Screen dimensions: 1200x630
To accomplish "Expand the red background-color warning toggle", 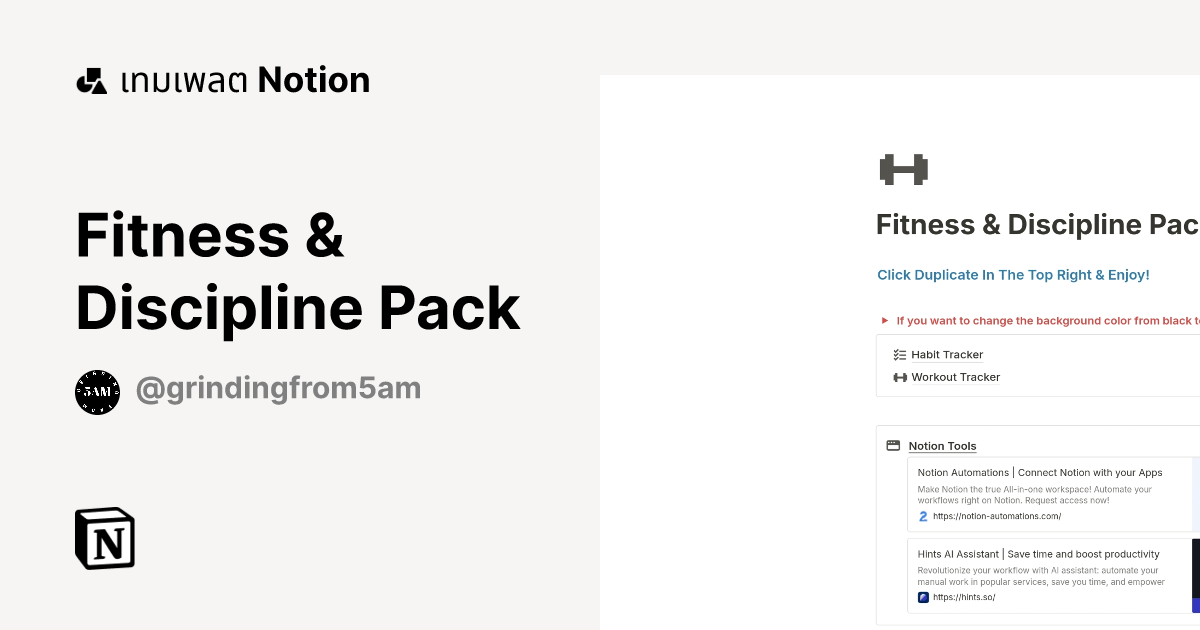I will 885,320.
